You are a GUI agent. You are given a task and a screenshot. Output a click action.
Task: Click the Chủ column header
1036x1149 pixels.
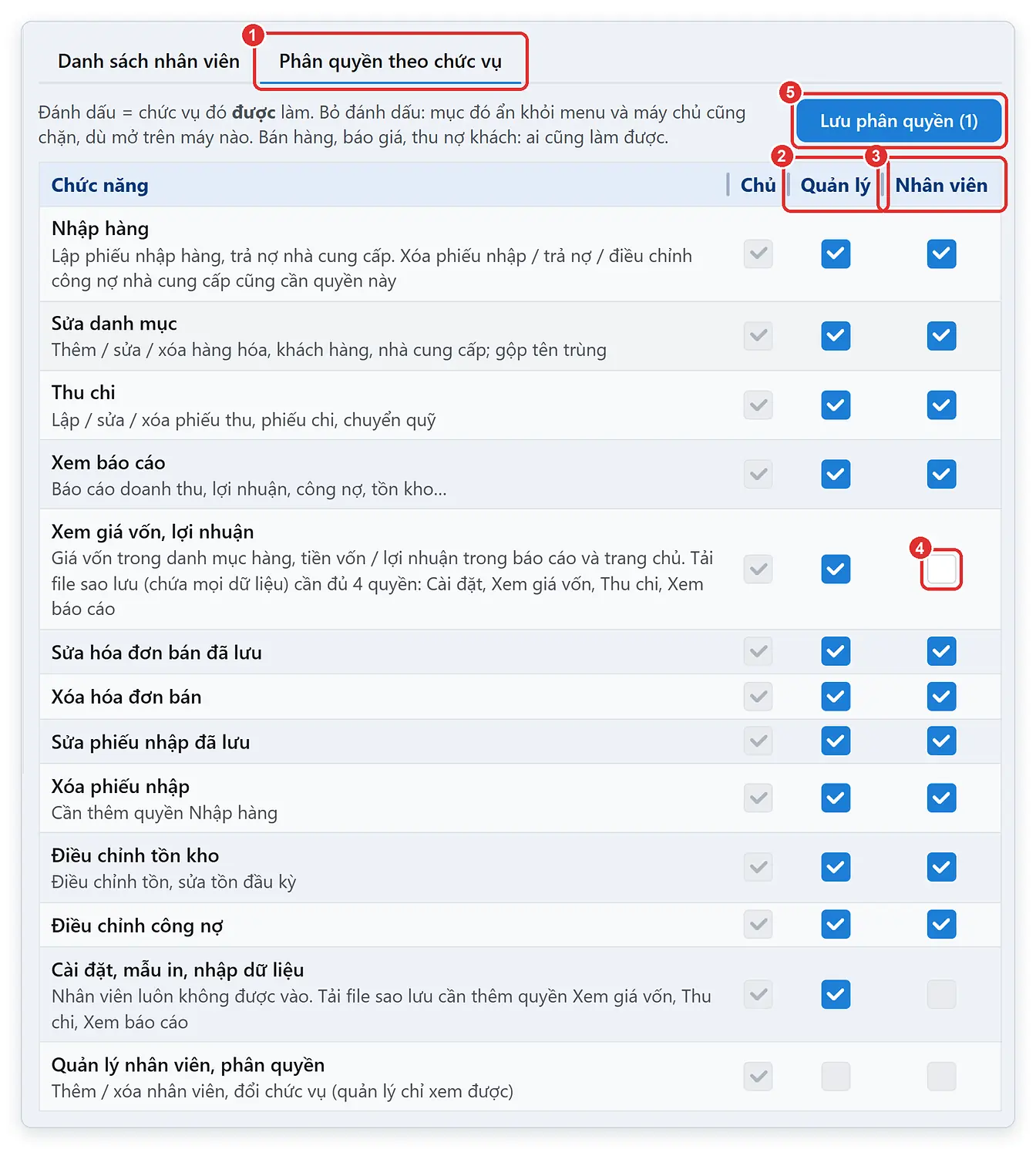(758, 185)
